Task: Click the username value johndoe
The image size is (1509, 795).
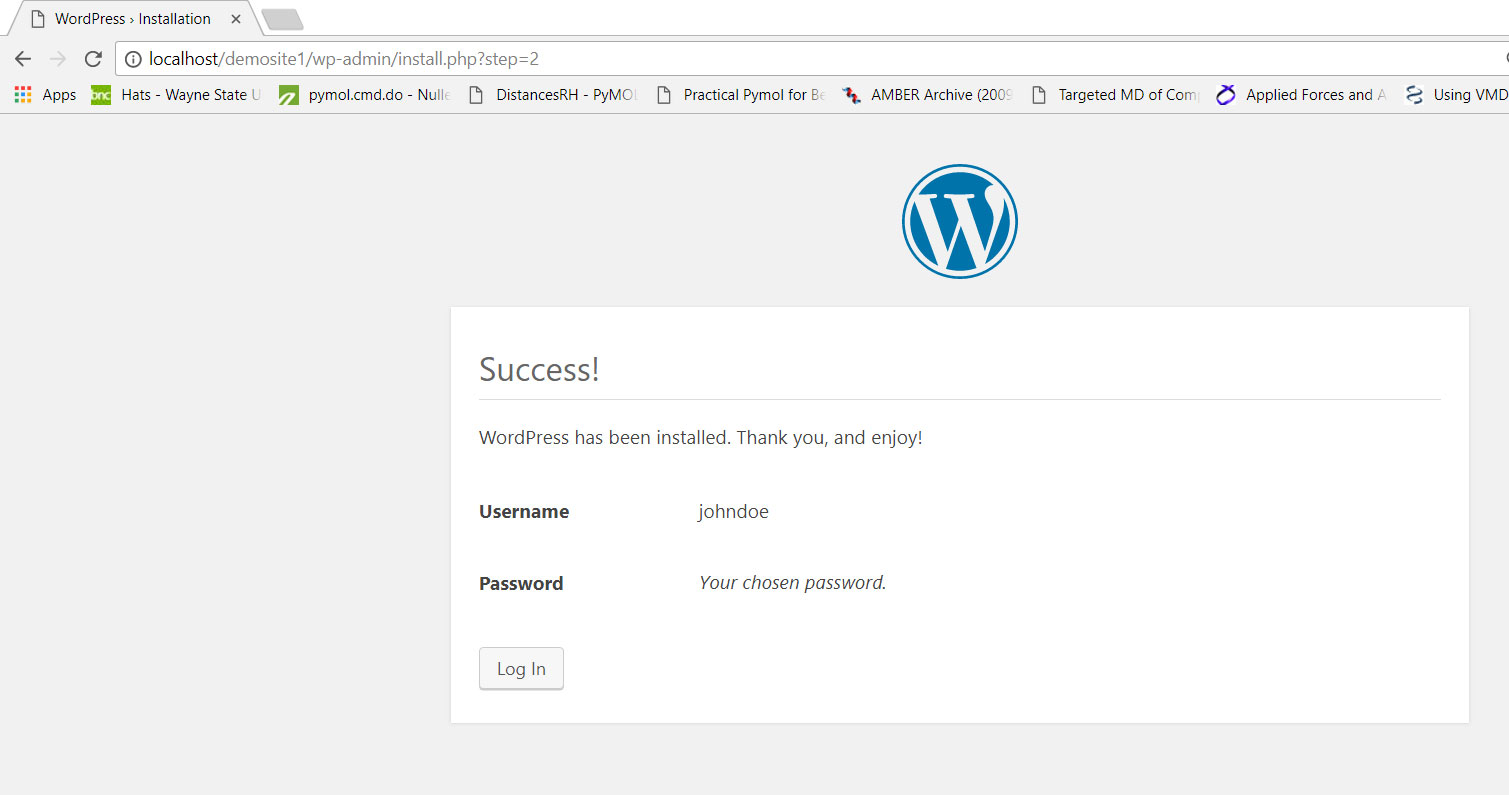Action: coord(734,511)
